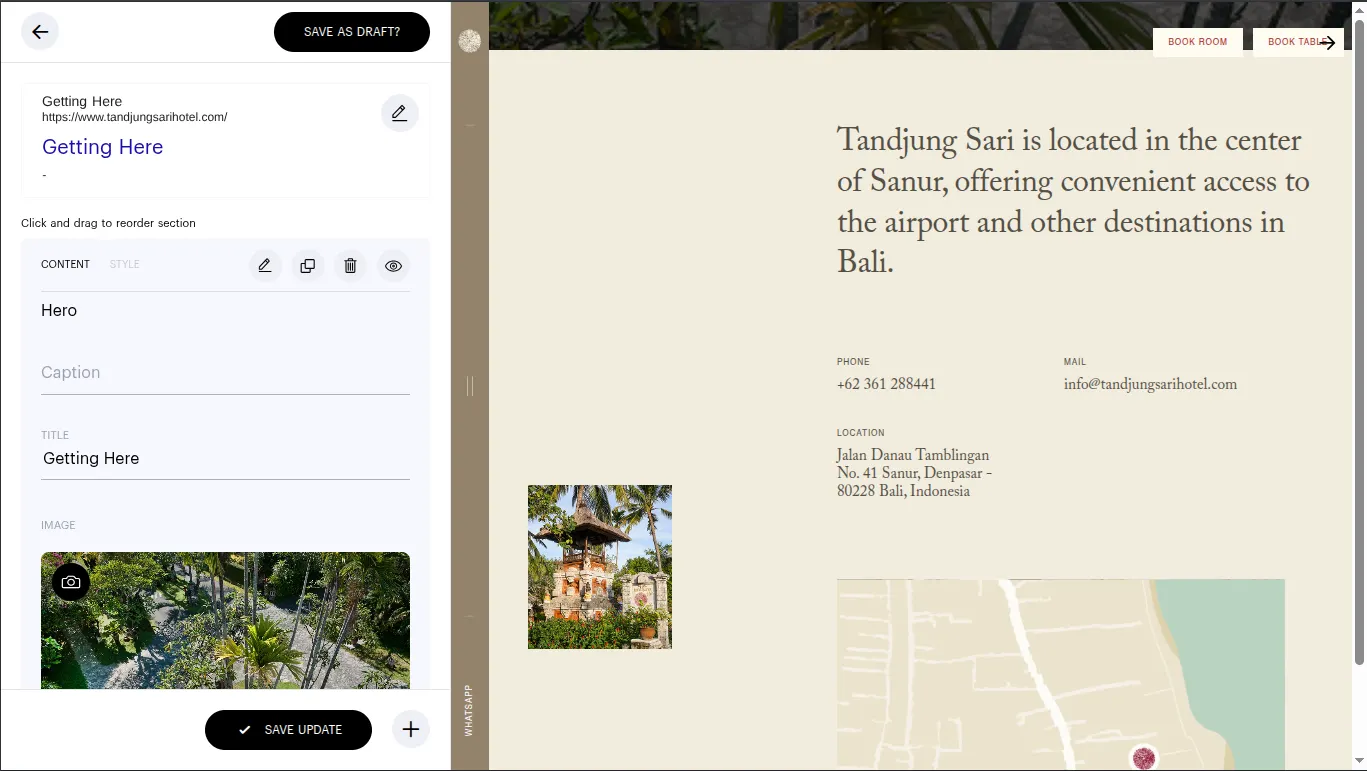
Task: Select the CONTENT tab
Action: click(65, 265)
